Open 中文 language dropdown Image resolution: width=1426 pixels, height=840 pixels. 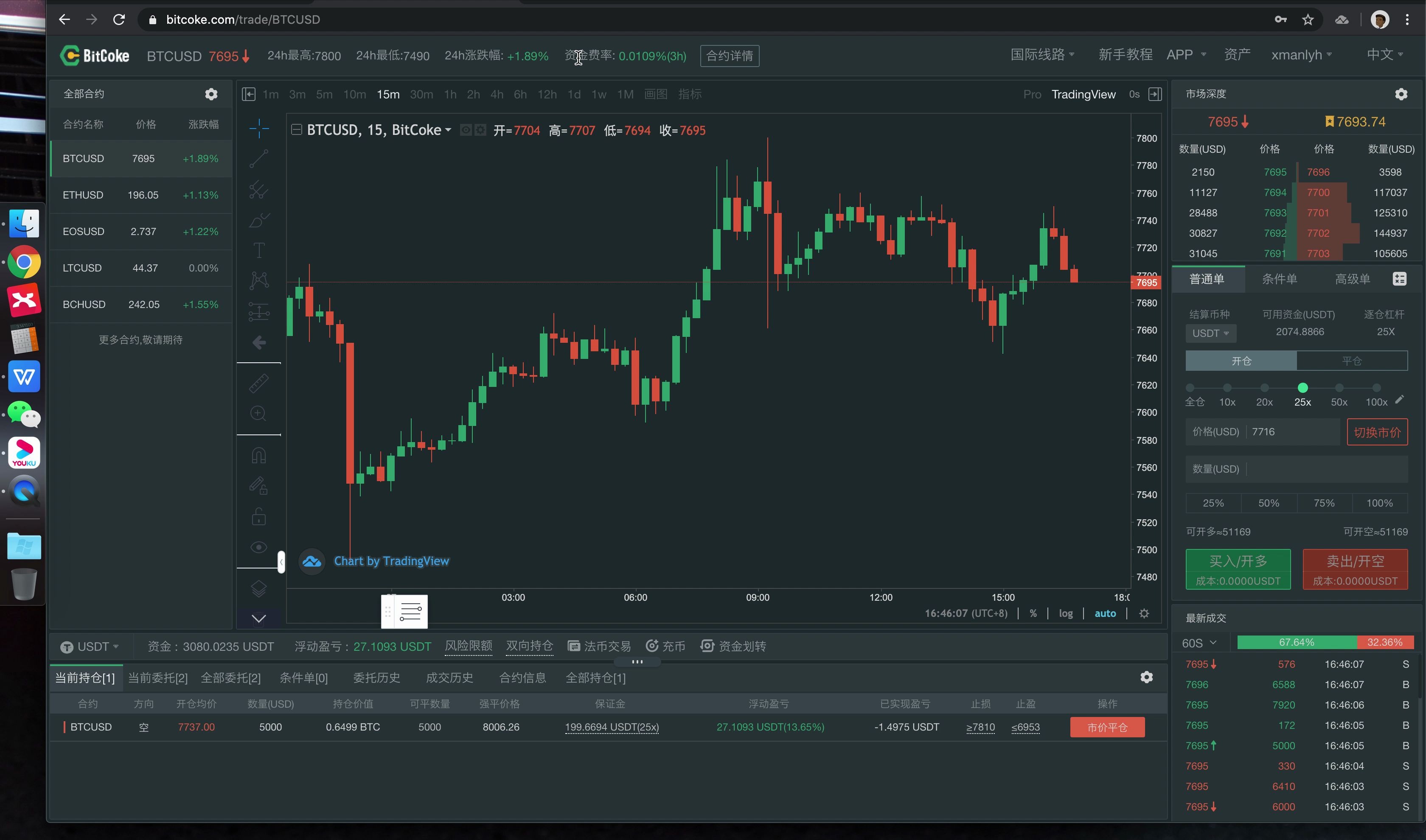click(x=1385, y=54)
